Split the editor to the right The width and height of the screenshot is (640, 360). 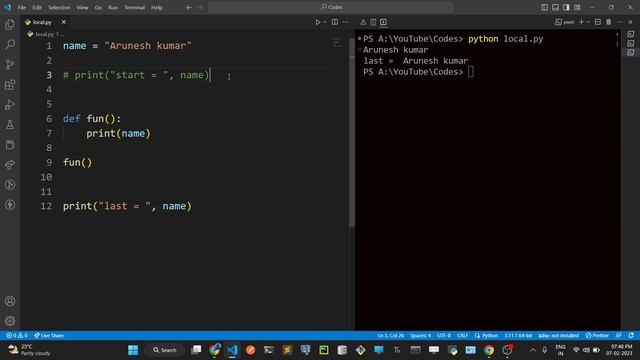(x=335, y=22)
